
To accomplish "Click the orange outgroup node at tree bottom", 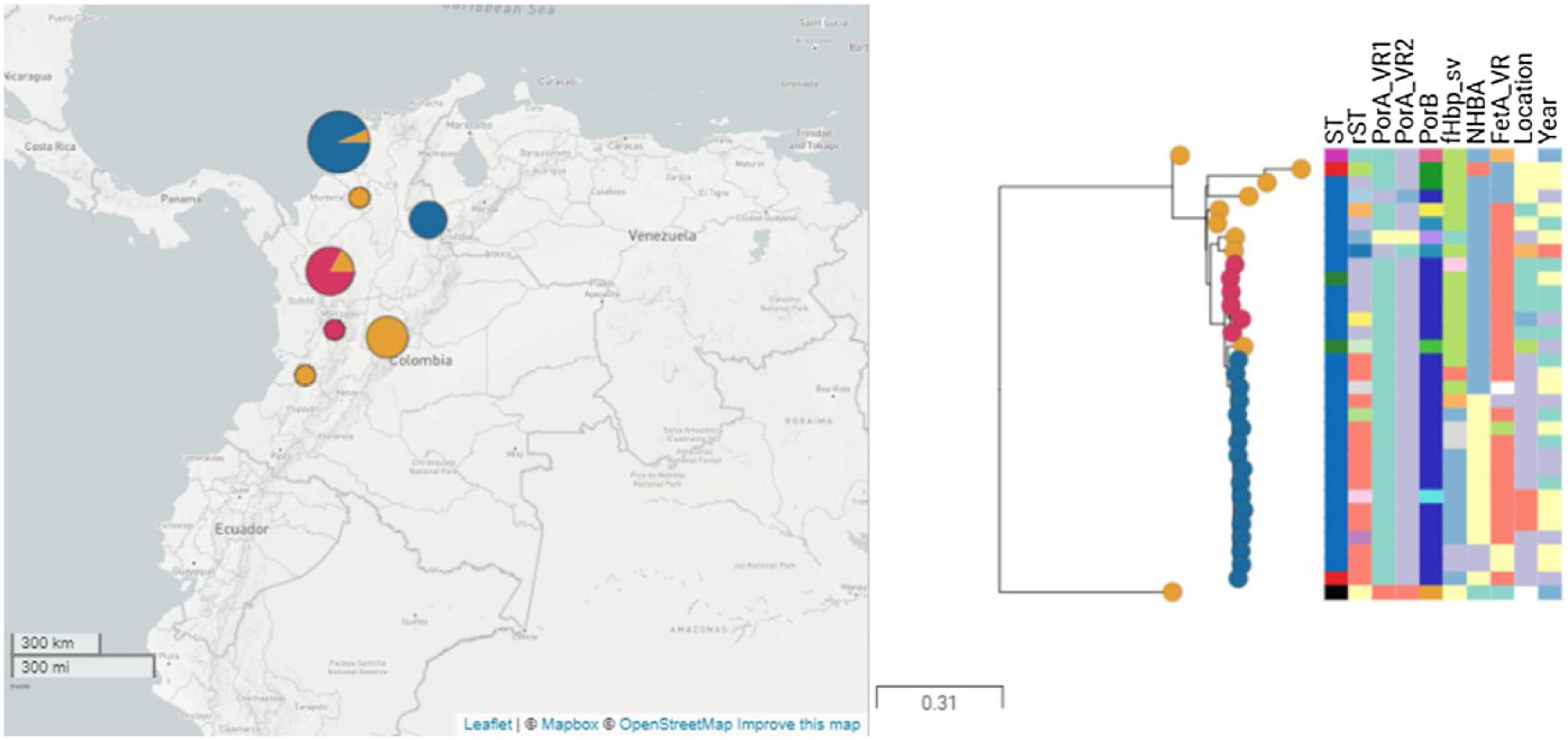I will 1172,592.
